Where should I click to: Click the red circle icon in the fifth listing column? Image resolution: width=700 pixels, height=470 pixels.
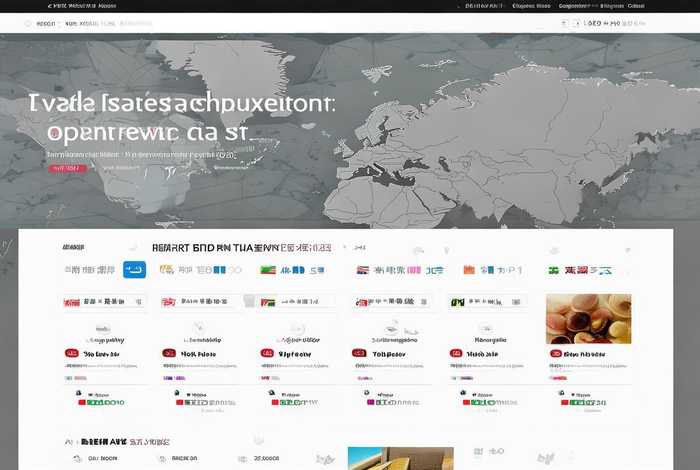[456, 353]
